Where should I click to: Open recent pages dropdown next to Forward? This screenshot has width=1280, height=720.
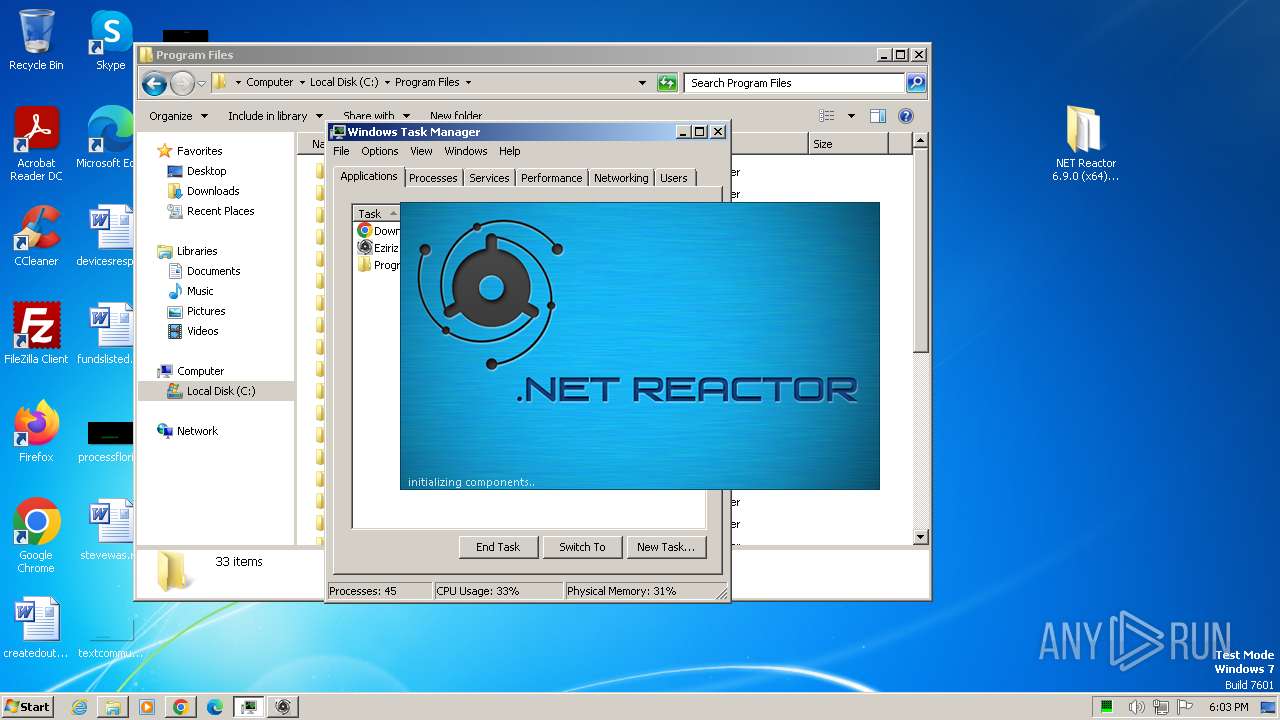point(201,83)
